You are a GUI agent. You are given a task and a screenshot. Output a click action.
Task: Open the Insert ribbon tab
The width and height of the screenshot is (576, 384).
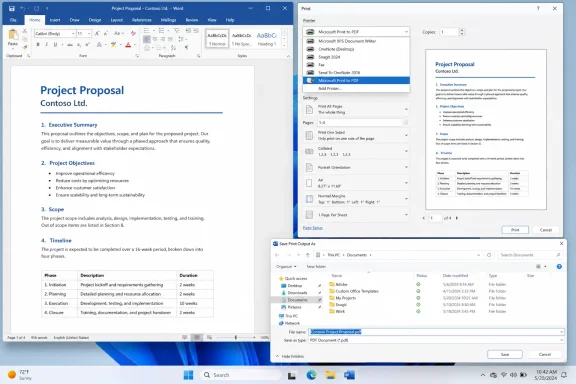click(55, 20)
